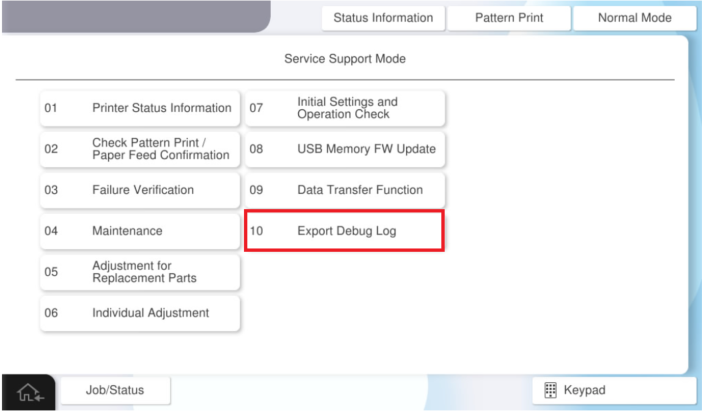Click menu number 10 label
This screenshot has width=702, height=412.
pyautogui.click(x=256, y=231)
